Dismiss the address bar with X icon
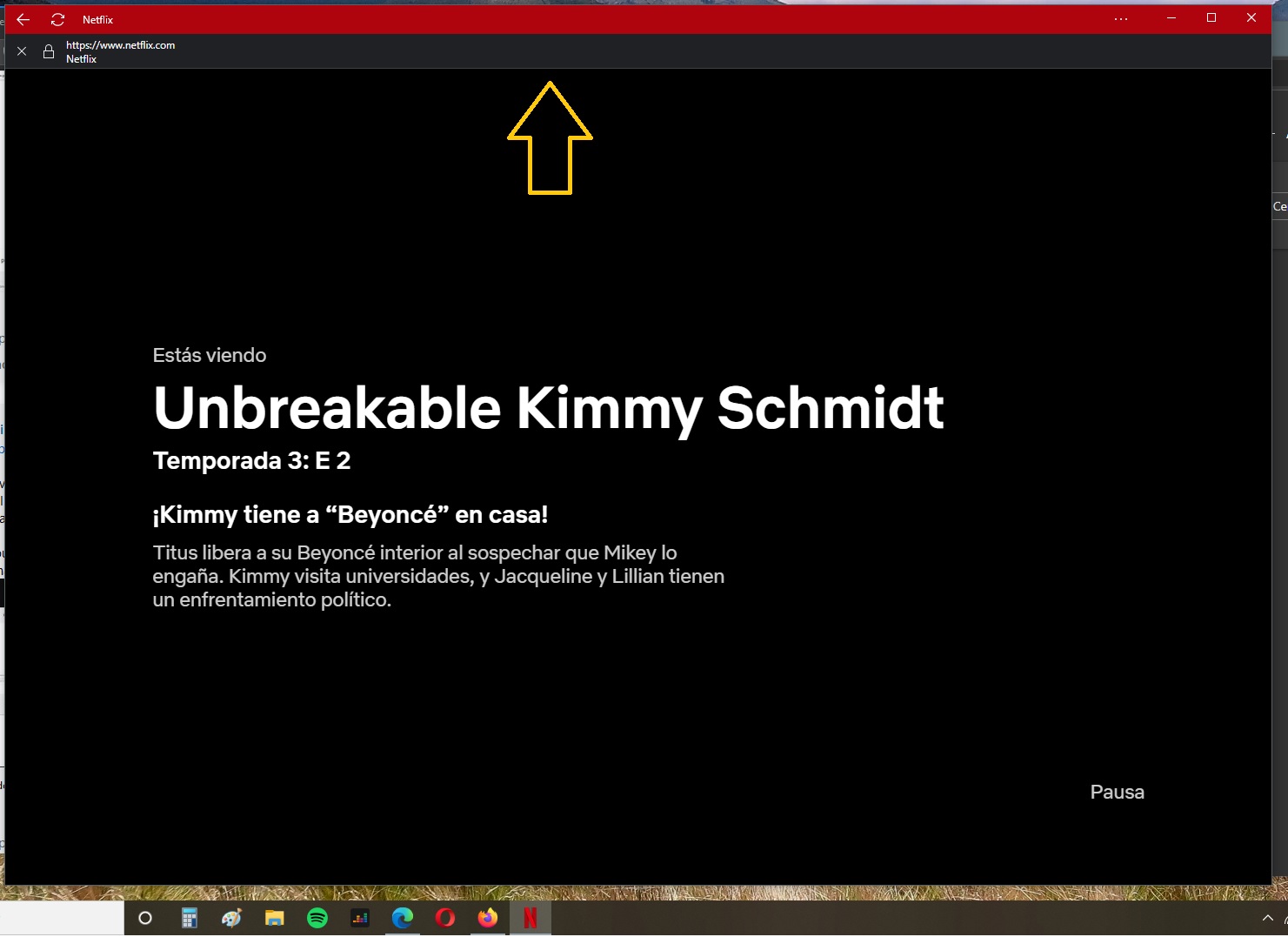The image size is (1288, 937). [x=22, y=51]
